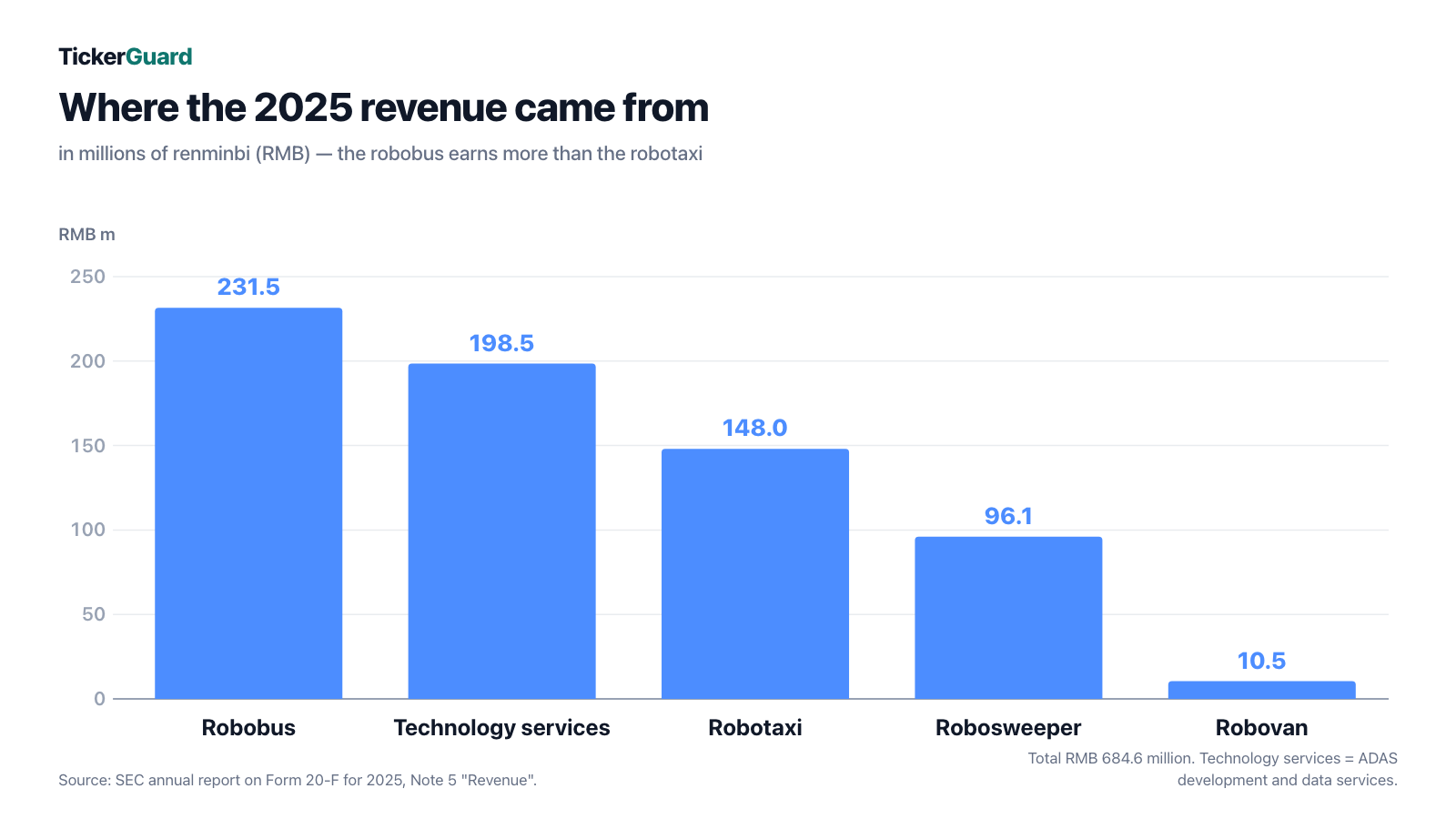Viewport: 1456px width, 819px height.
Task: Click the value label 198.5
Action: point(501,344)
